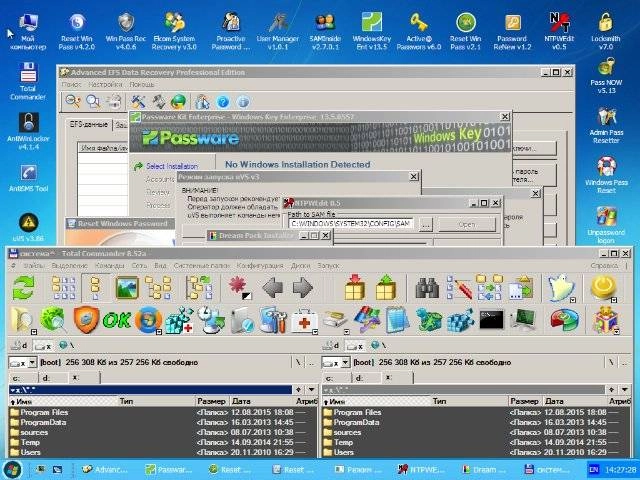The width and height of the screenshot is (640, 480).
Task: Open the Lockmith v7.0 desktop icon
Action: [x=606, y=32]
